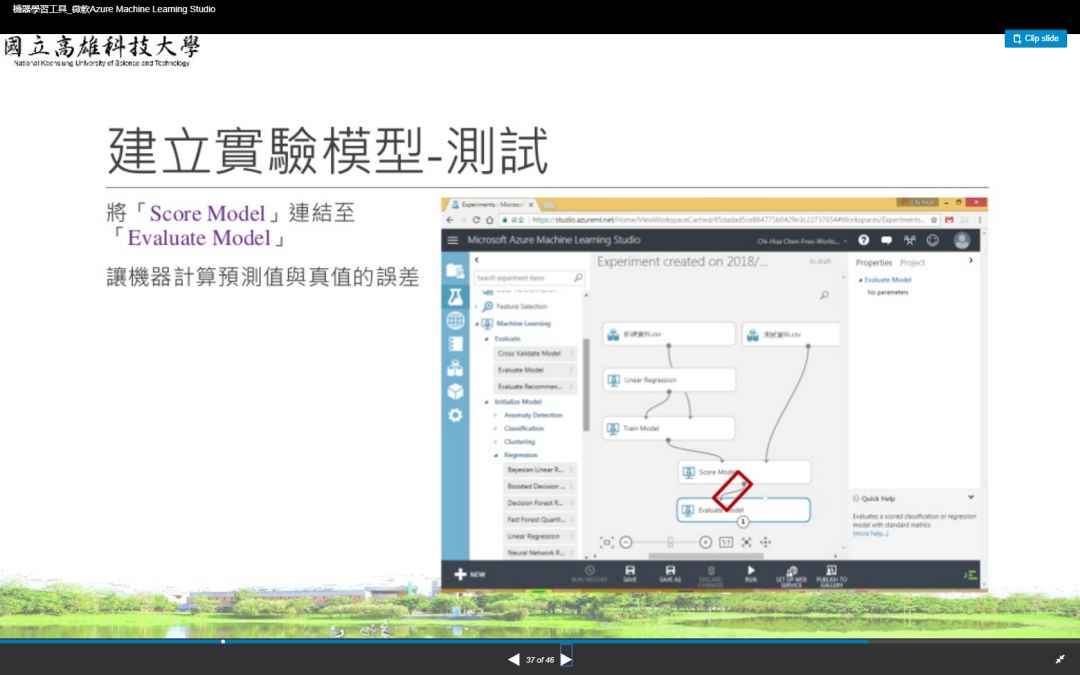Click the Search experiment items field

(x=529, y=278)
